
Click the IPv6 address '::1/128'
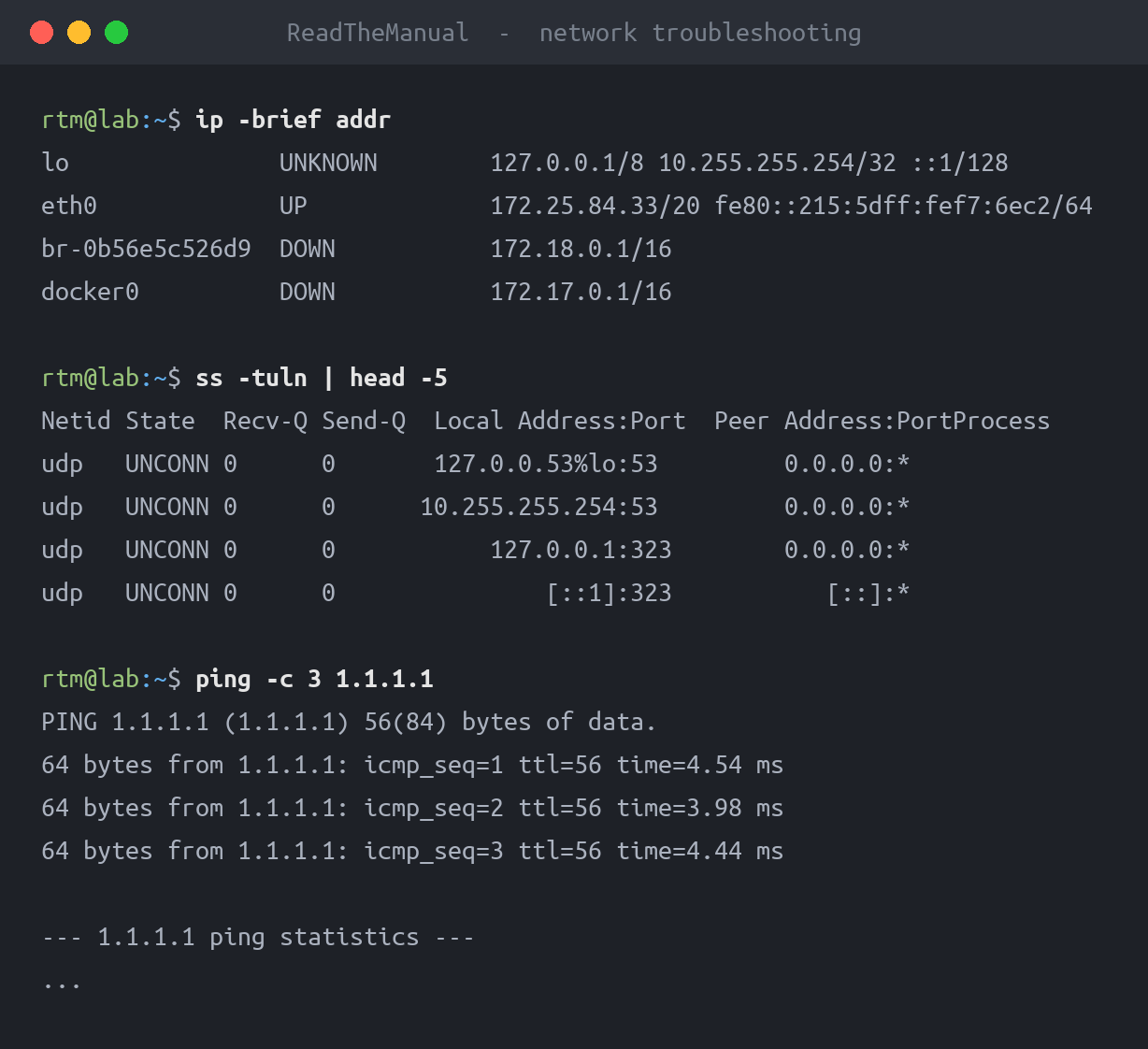tap(960, 163)
